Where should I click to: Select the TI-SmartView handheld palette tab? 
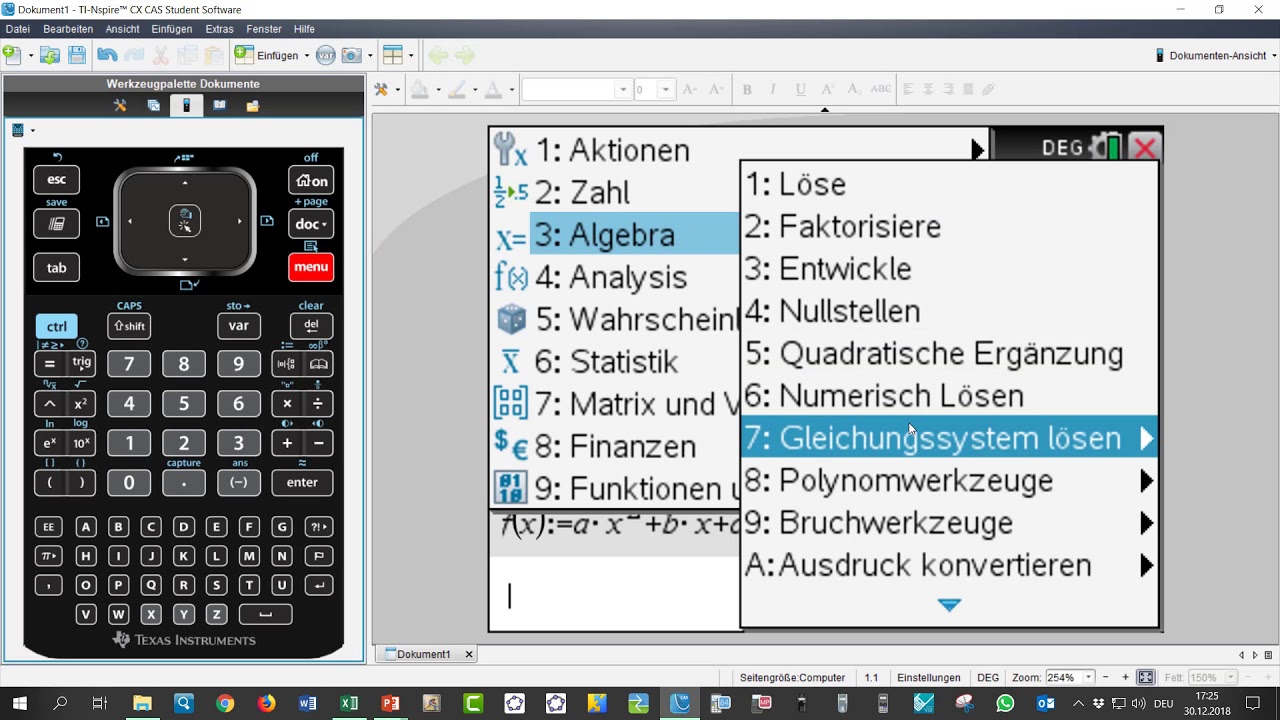(x=186, y=105)
